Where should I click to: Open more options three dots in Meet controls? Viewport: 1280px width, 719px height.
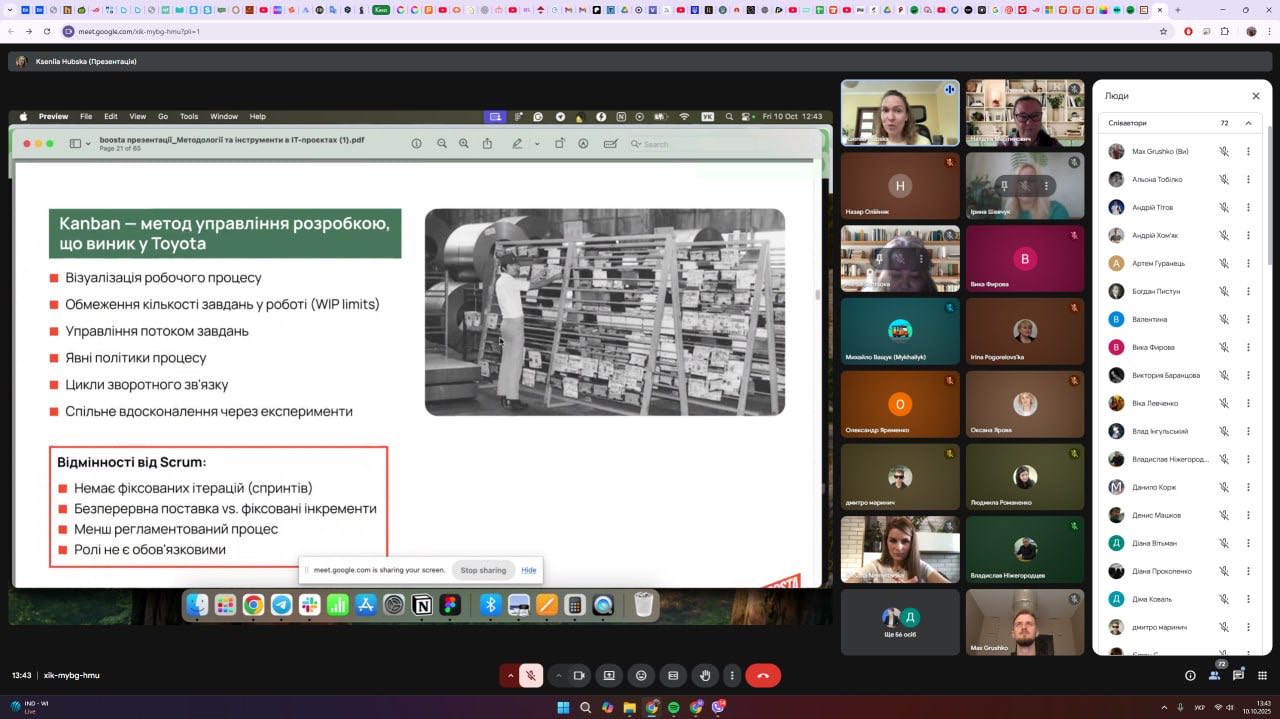coord(733,675)
